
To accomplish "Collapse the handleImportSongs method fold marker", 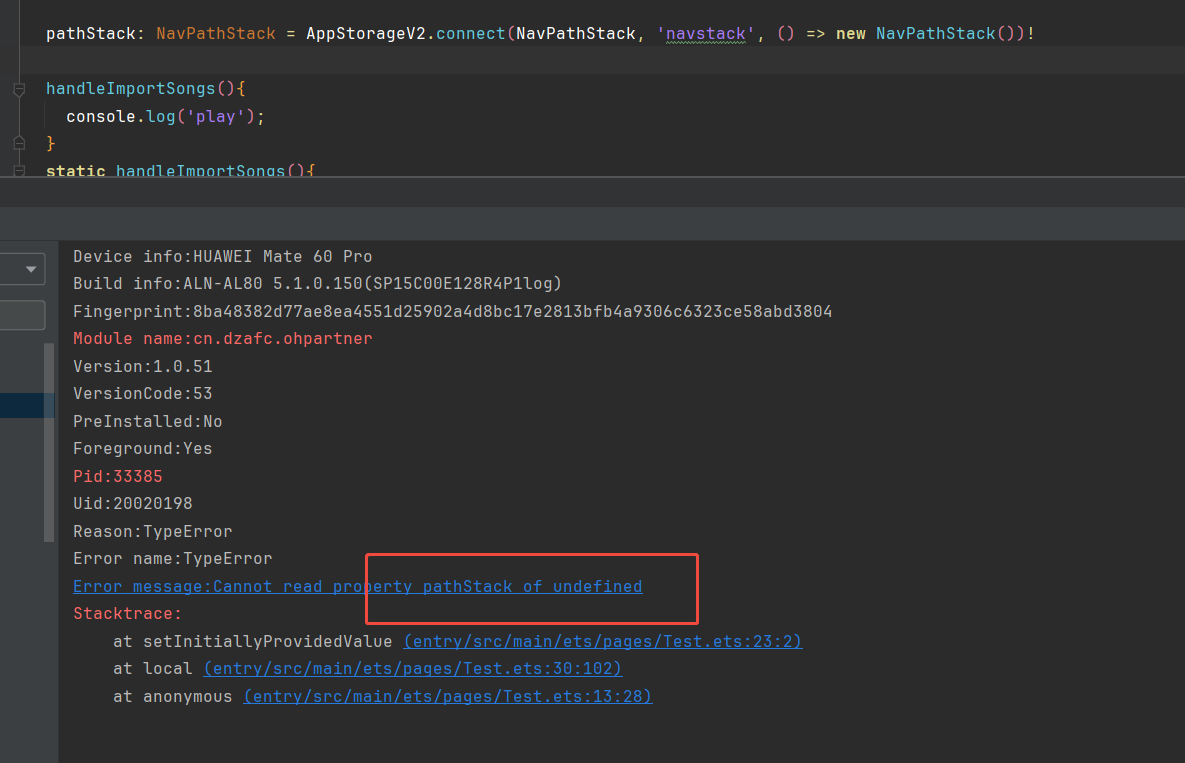I will tap(18, 90).
